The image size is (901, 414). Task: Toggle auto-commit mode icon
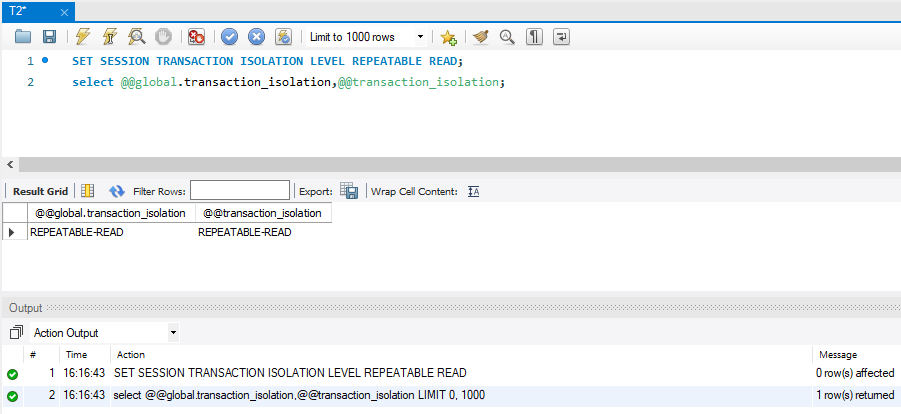pyautogui.click(x=284, y=37)
